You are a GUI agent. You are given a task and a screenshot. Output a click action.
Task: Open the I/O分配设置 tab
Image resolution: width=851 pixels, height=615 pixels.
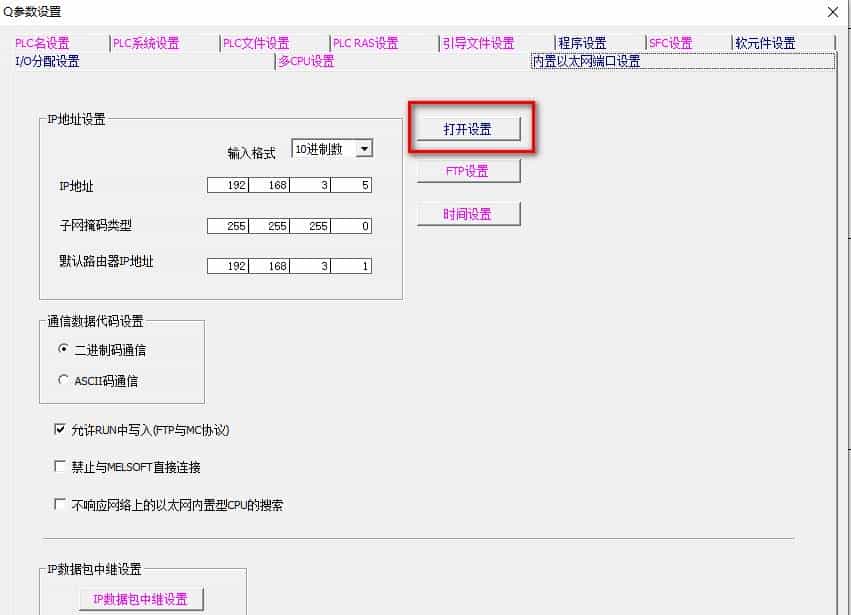click(x=44, y=61)
